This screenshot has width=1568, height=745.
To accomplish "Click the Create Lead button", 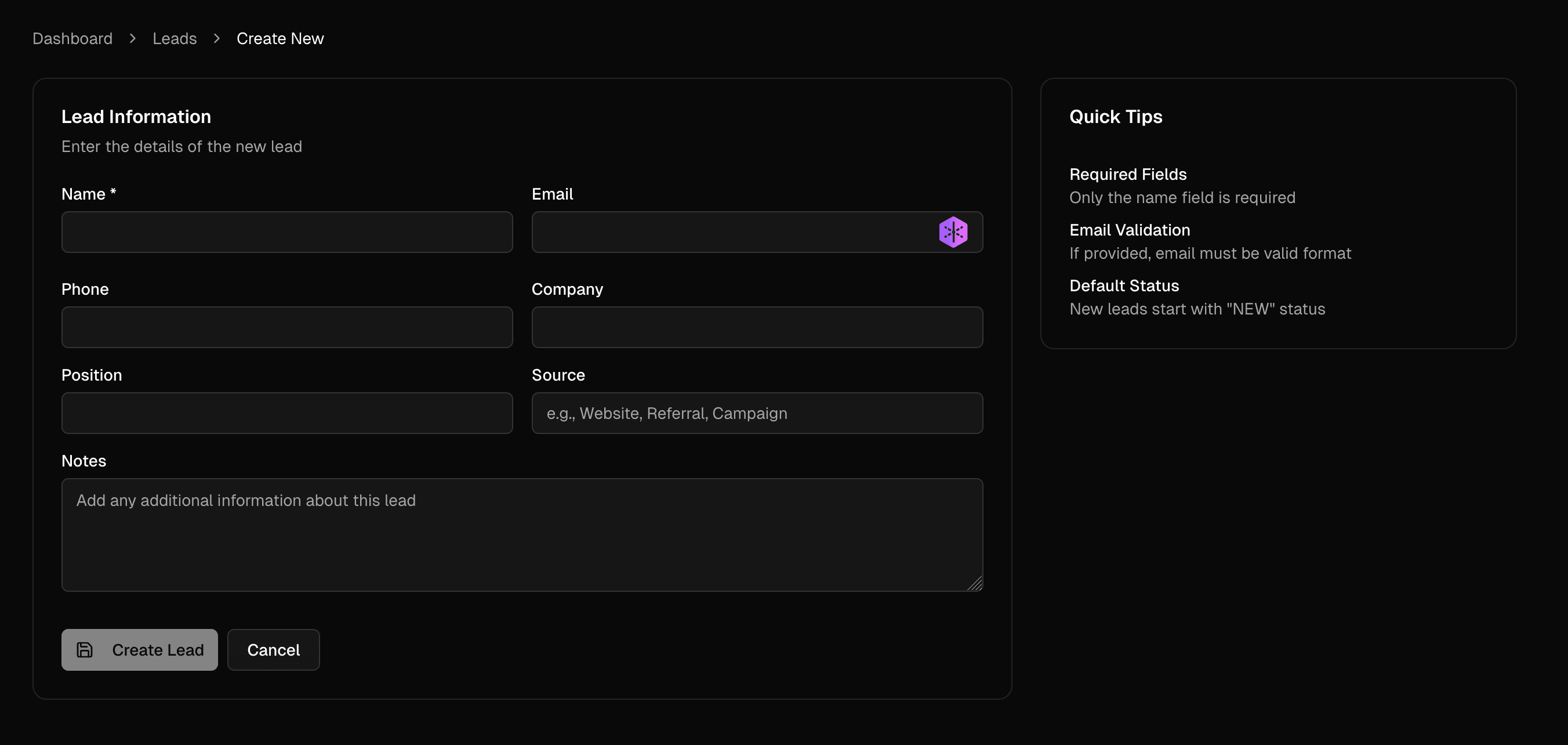I will 139,649.
